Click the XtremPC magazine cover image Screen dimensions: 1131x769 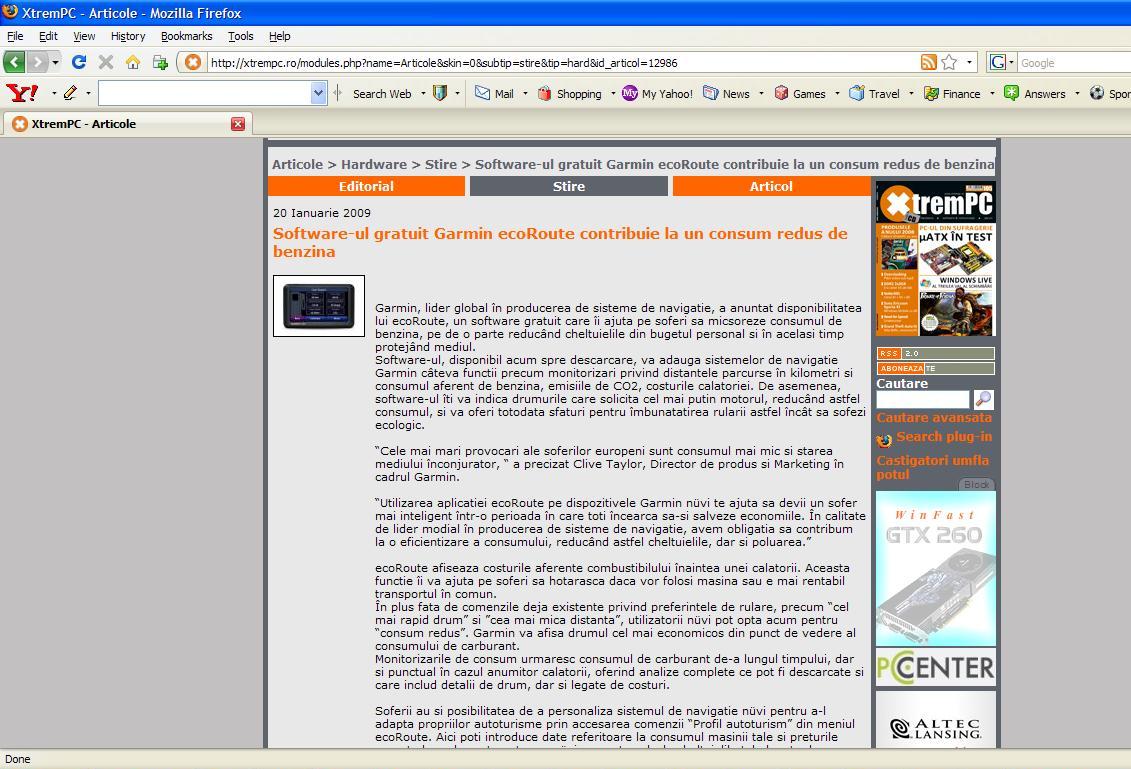936,258
